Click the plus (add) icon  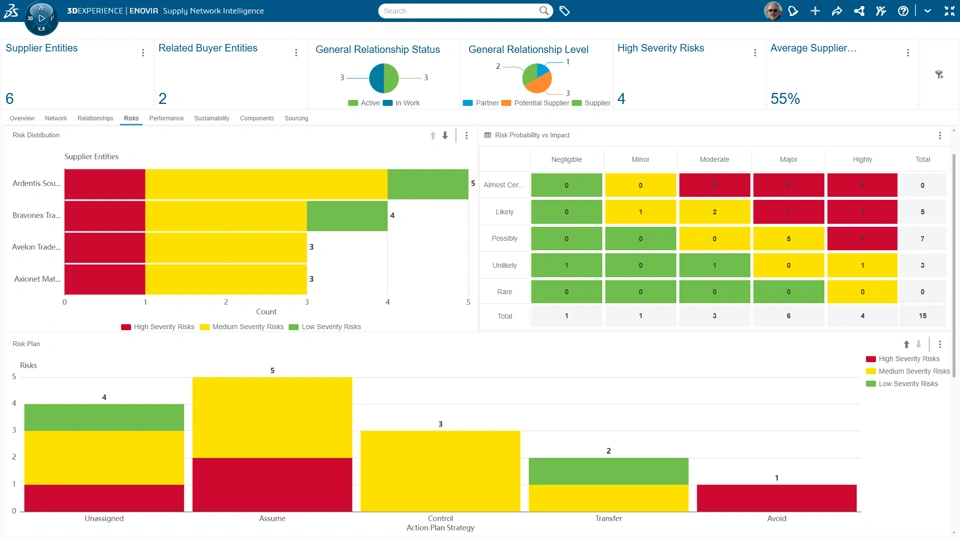click(x=815, y=10)
